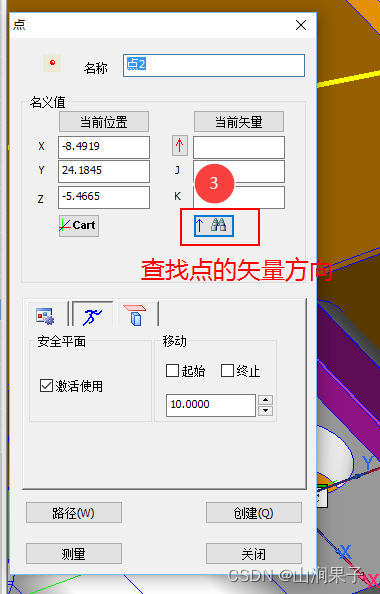The image size is (380, 594).
Task: Click the red point feature icon
Action: [52, 63]
